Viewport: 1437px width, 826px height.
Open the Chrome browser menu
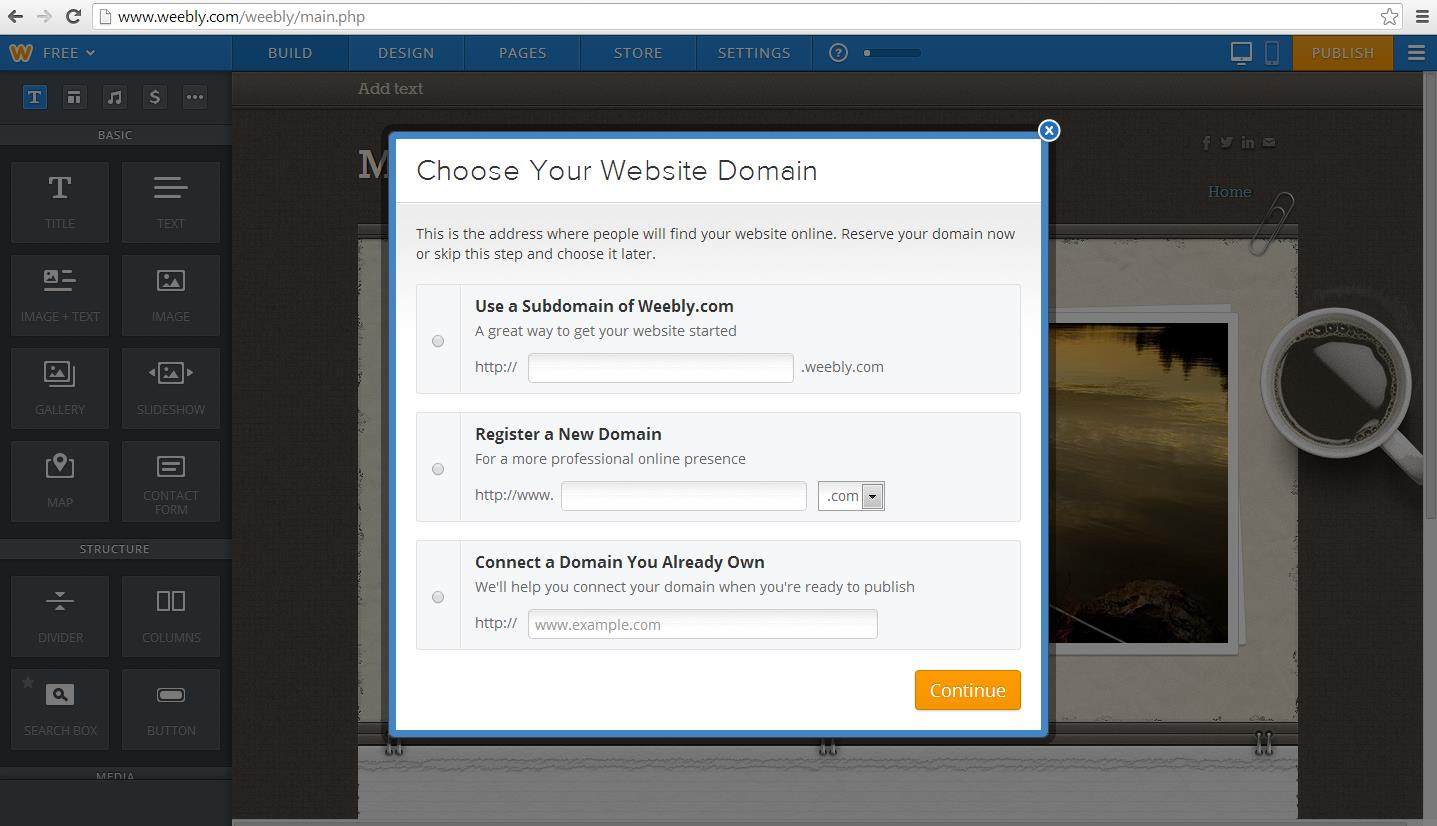(1422, 16)
